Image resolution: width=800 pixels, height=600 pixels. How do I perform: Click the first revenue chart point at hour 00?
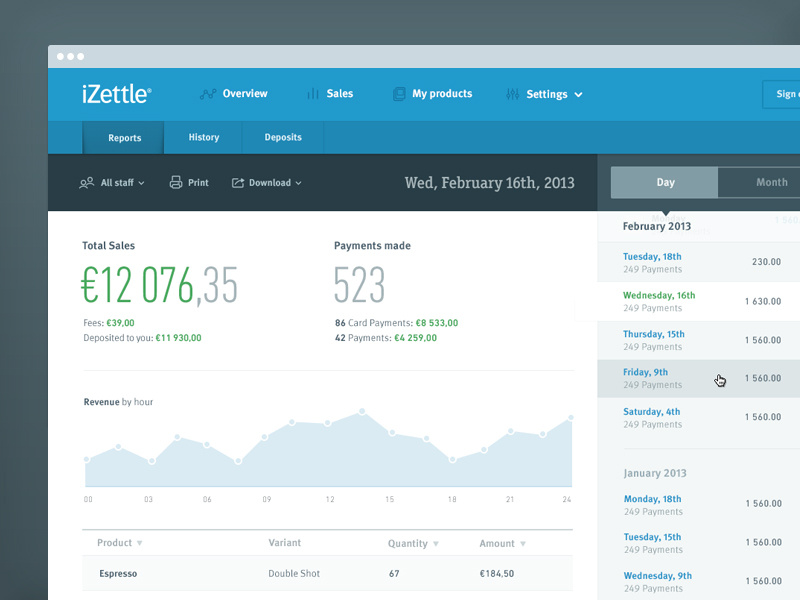click(87, 460)
